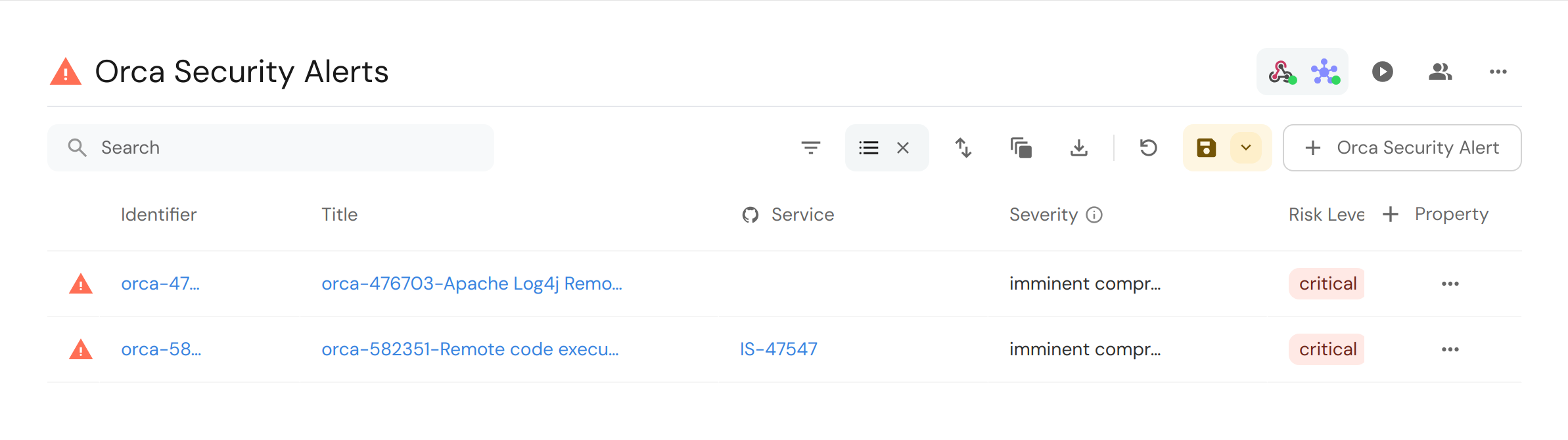Click the download export icon
The height and width of the screenshot is (440, 1568).
[1079, 148]
